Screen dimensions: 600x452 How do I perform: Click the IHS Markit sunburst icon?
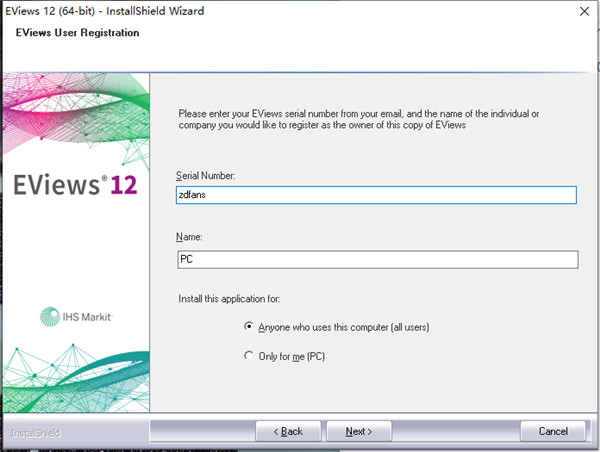(49, 317)
